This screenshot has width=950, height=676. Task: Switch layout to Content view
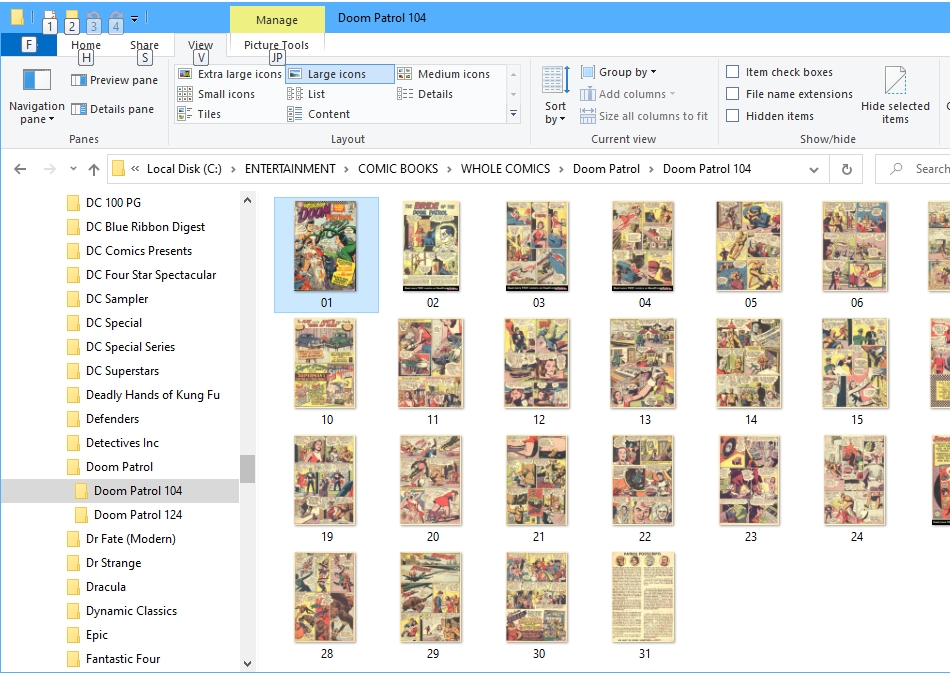(319, 114)
